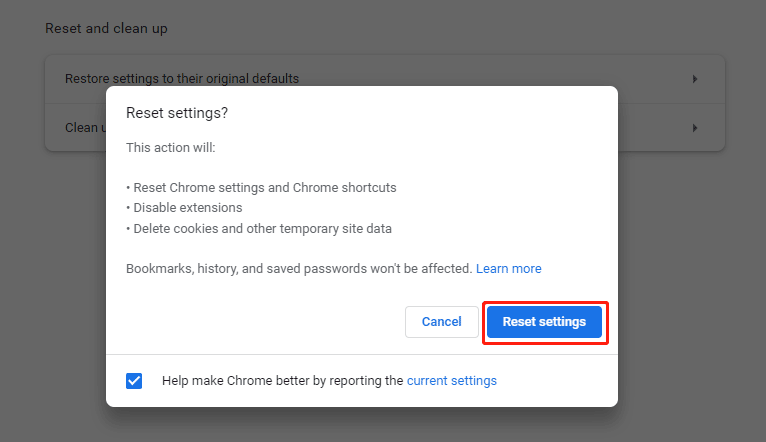Image resolution: width=766 pixels, height=442 pixels.
Task: Click the Bookmarks, history, and saved passwords sentence
Action: pyautogui.click(x=298, y=269)
